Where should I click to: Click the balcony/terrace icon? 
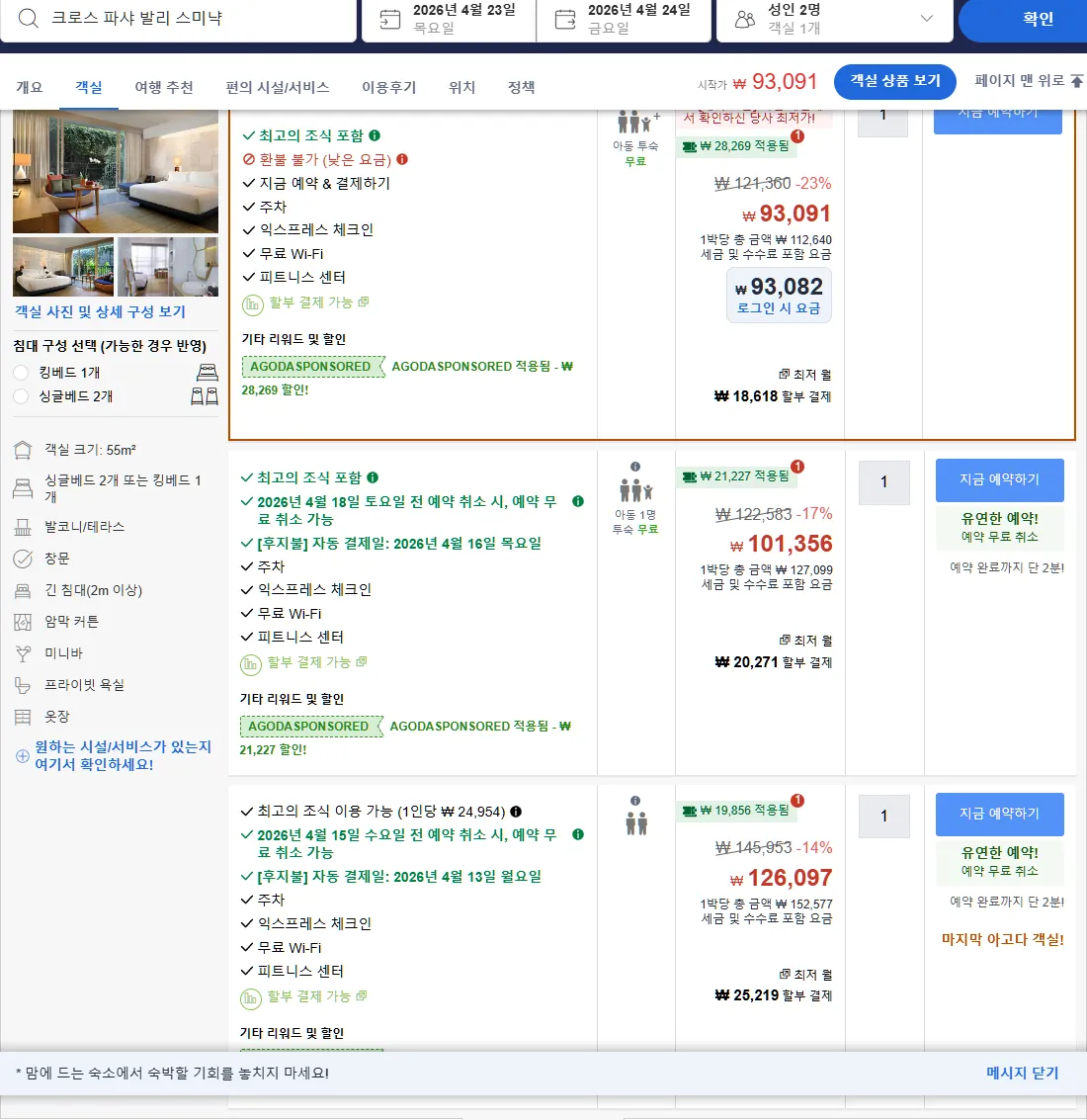point(23,527)
